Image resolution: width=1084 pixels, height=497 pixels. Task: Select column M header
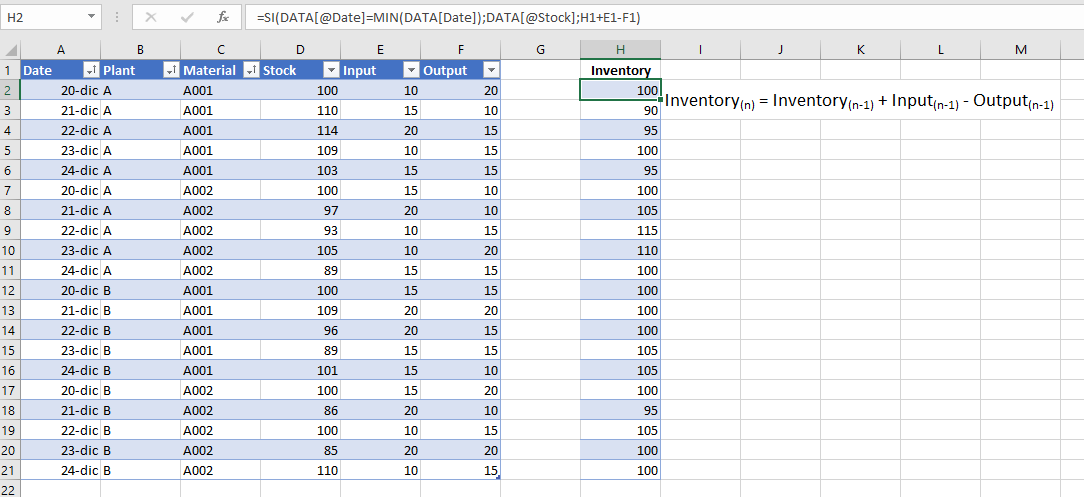tap(1020, 50)
